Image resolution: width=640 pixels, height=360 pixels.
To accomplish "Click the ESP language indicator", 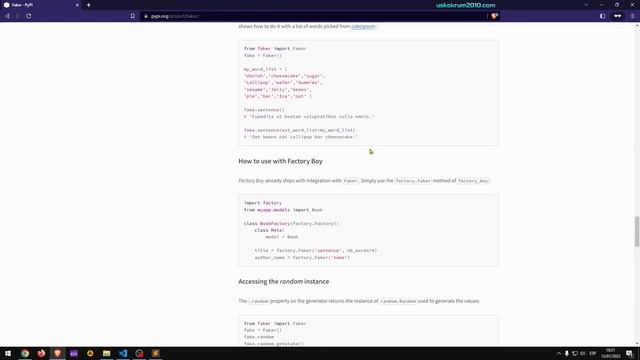I will pos(593,353).
